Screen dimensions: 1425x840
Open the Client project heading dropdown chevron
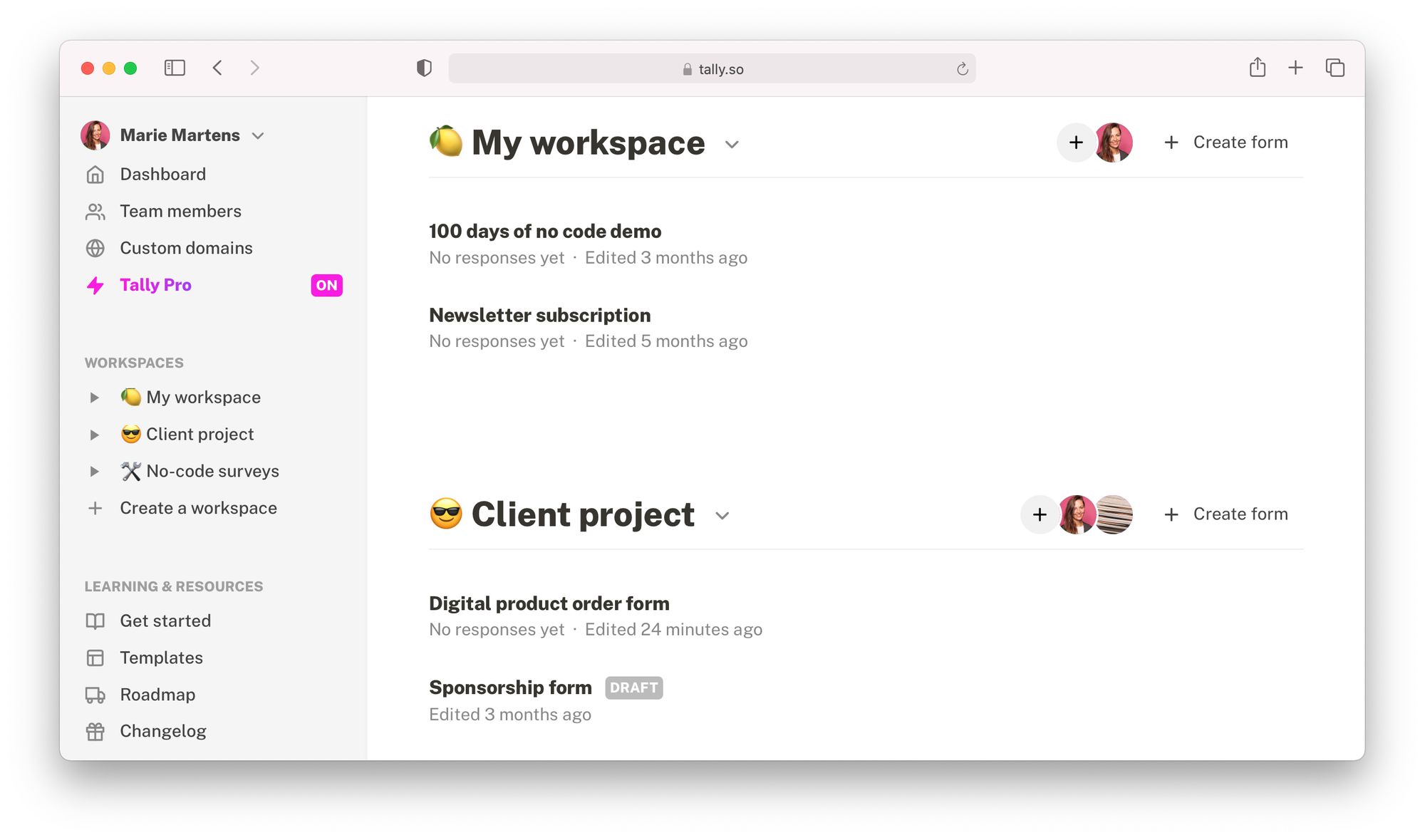[722, 516]
